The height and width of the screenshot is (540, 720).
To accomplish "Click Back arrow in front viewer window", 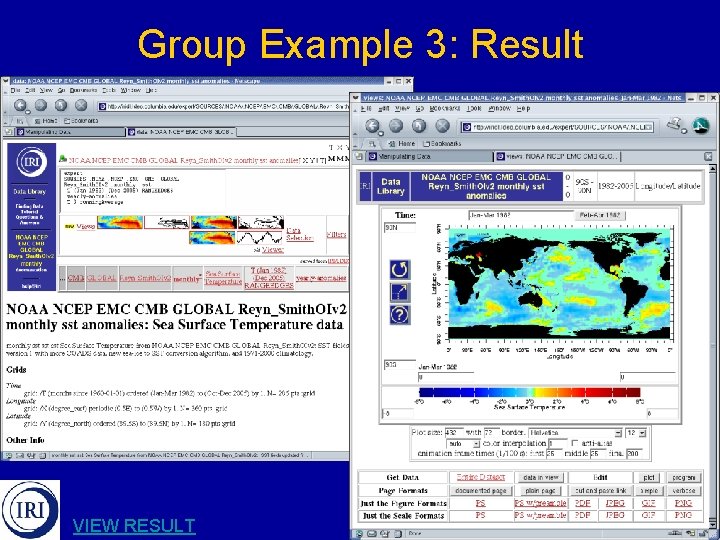I will tap(372, 125).
